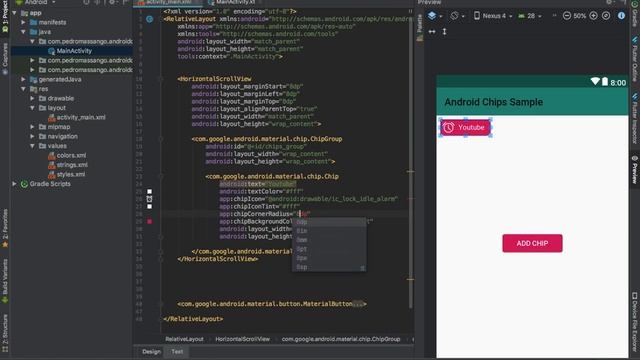Expand the Gradle Scripts node

point(15,184)
